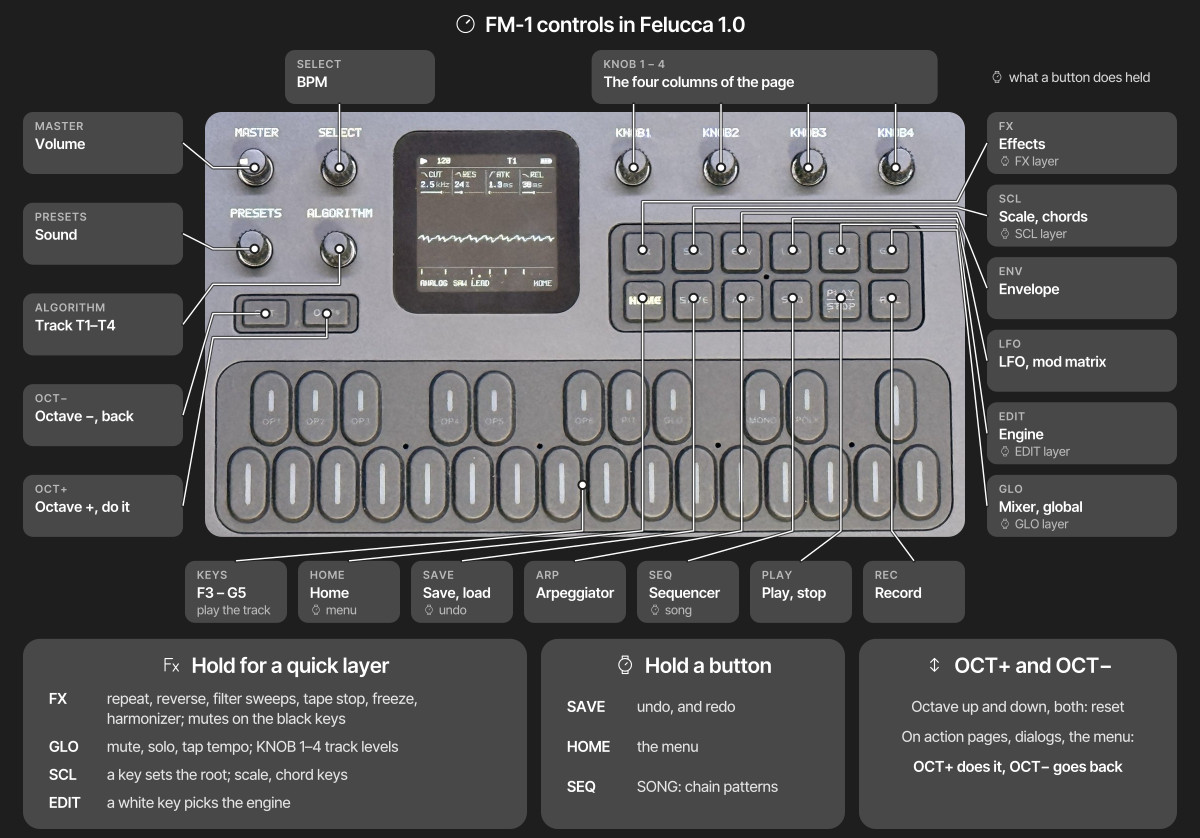1200x838 pixels.
Task: Click the watch icon beside 'Hold a button' heading
Action: click(625, 665)
